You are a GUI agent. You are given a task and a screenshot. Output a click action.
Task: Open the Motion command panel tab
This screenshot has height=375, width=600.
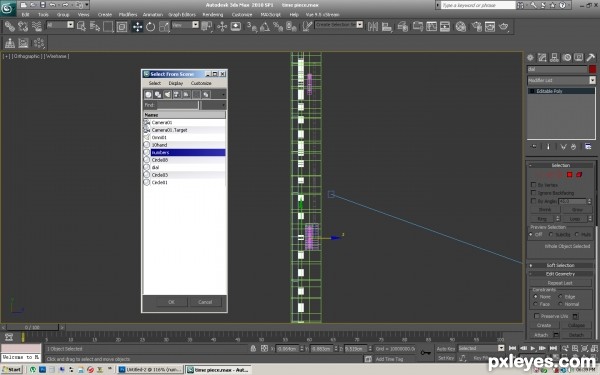pos(566,58)
